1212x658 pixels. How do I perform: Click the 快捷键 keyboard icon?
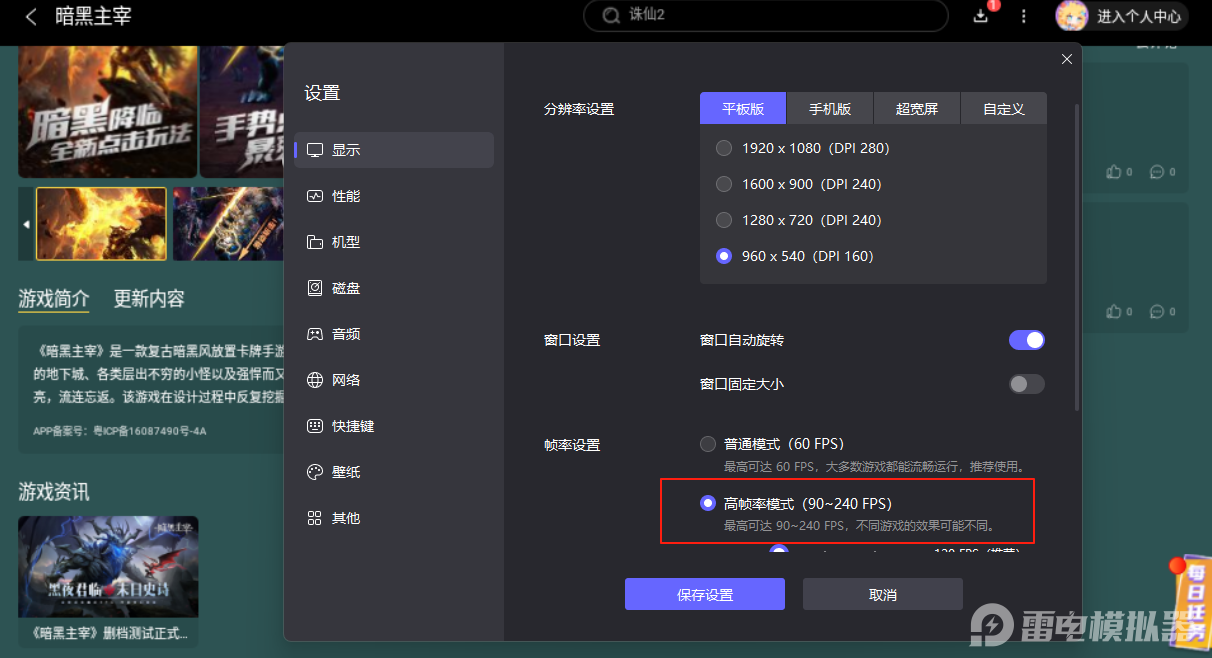[315, 426]
